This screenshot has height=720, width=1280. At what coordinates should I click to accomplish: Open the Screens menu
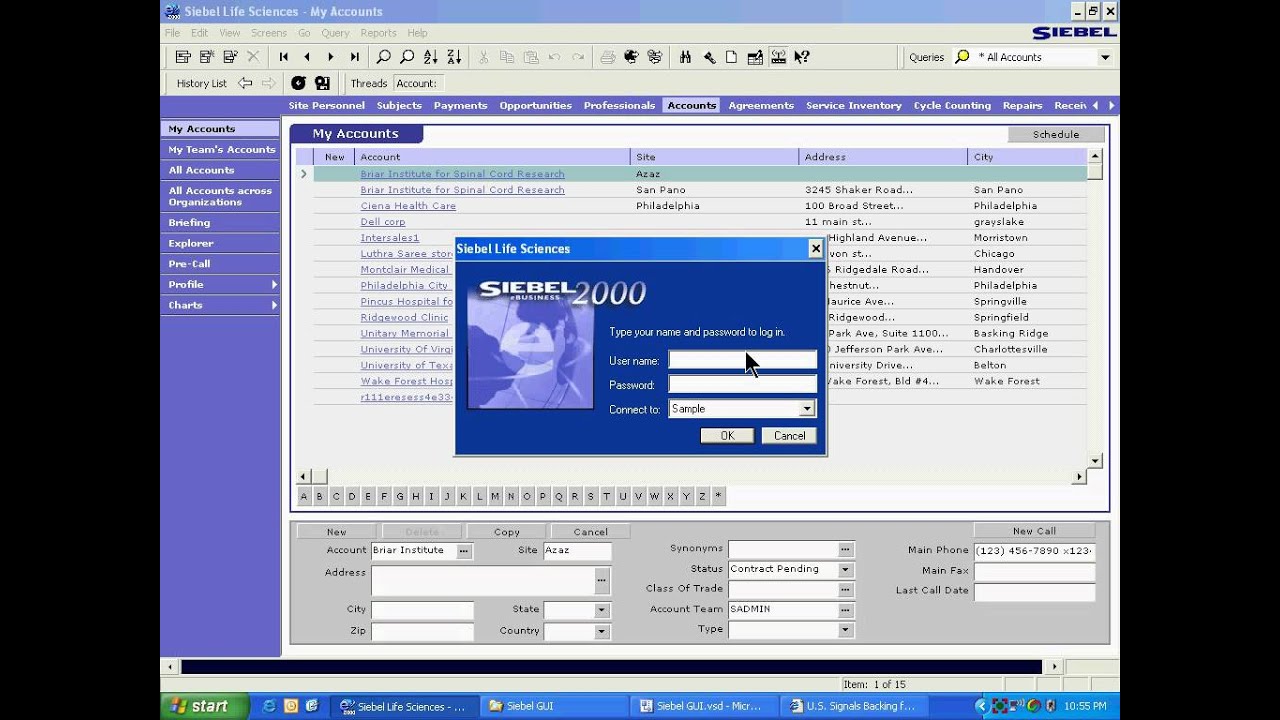pyautogui.click(x=269, y=33)
